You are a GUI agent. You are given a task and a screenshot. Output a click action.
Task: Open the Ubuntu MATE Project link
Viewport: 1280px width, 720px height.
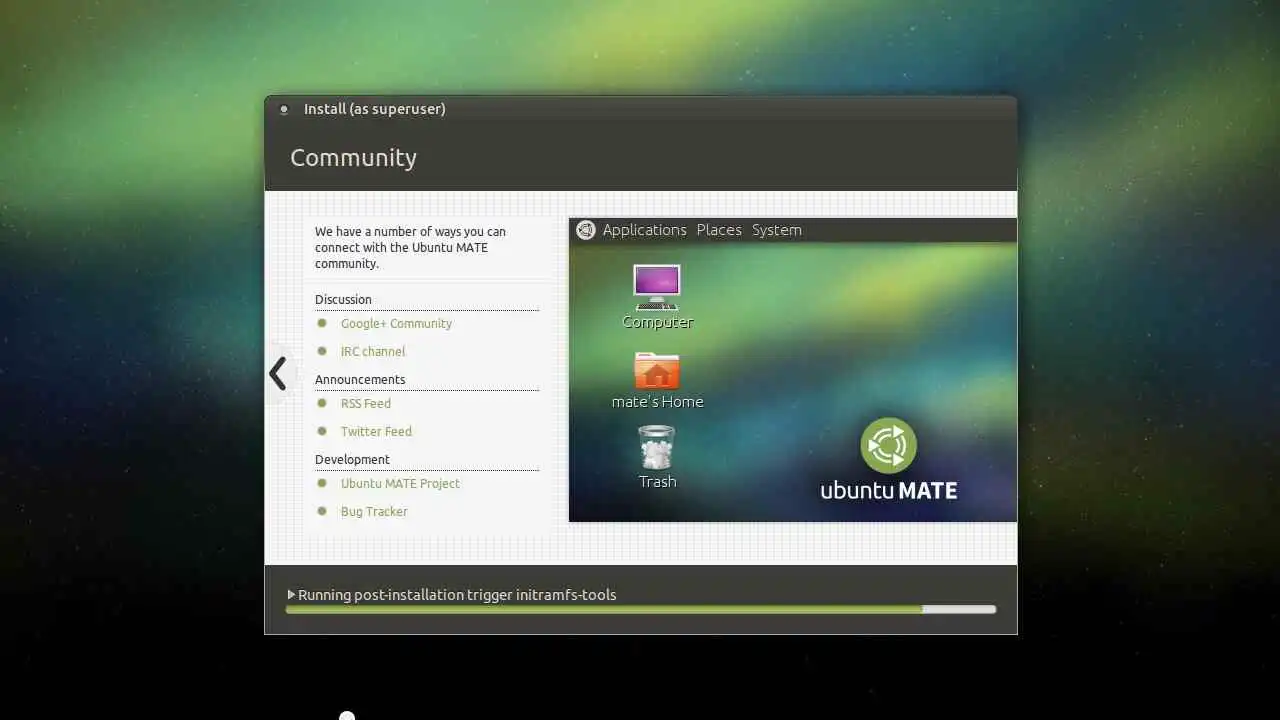(400, 484)
